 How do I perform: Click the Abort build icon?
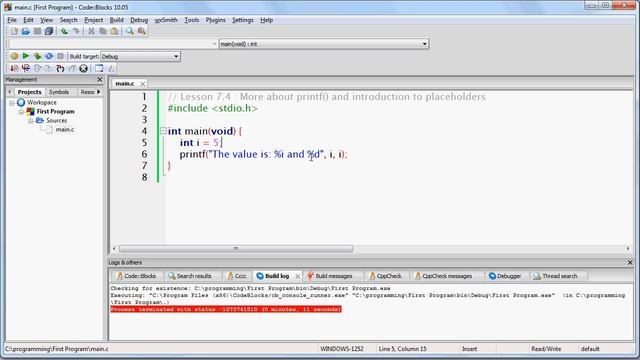60,56
